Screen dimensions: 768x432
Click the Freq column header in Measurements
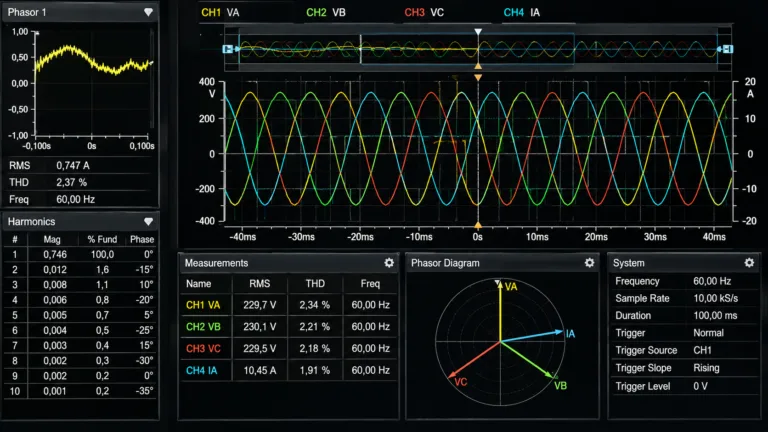point(370,284)
